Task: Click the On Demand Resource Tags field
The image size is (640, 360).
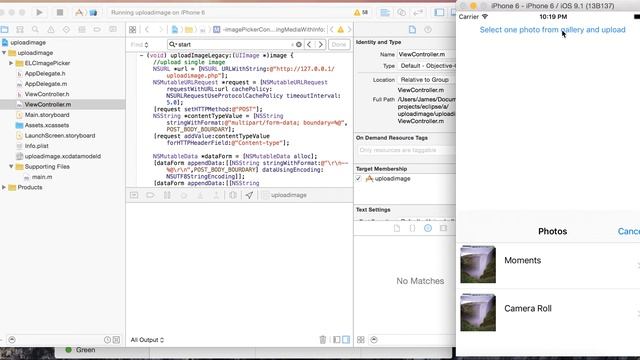Action: pyautogui.click(x=406, y=150)
